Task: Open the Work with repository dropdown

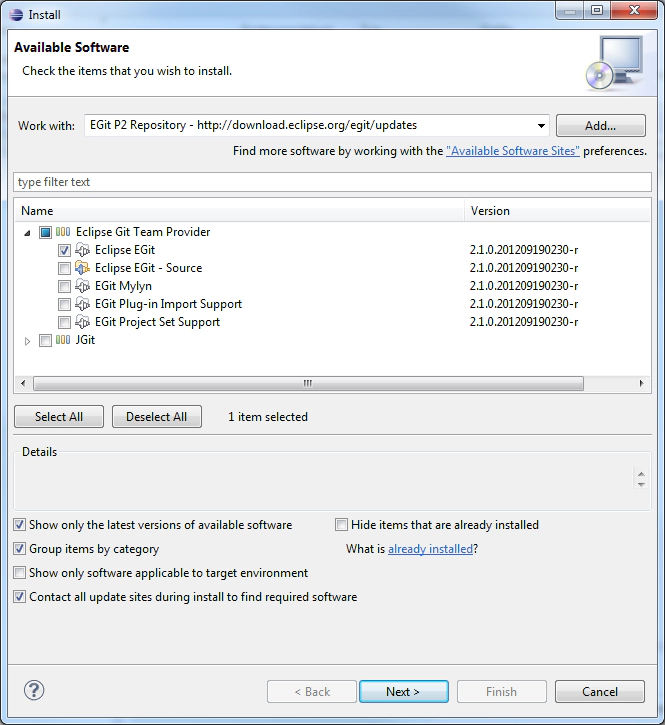Action: coord(541,126)
